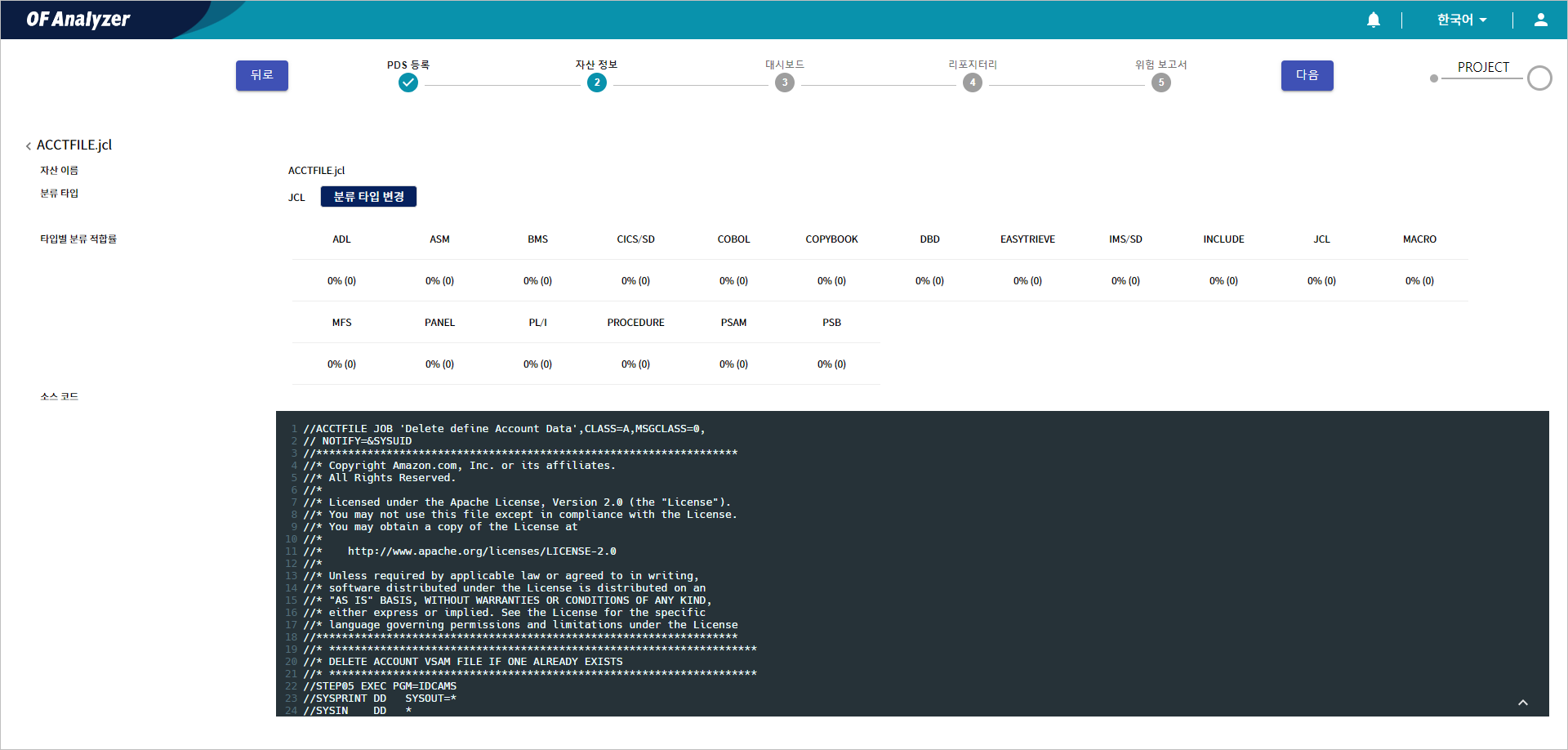Click the OF Analyzer logo
Screen dimensions: 1568x750
tap(78, 19)
